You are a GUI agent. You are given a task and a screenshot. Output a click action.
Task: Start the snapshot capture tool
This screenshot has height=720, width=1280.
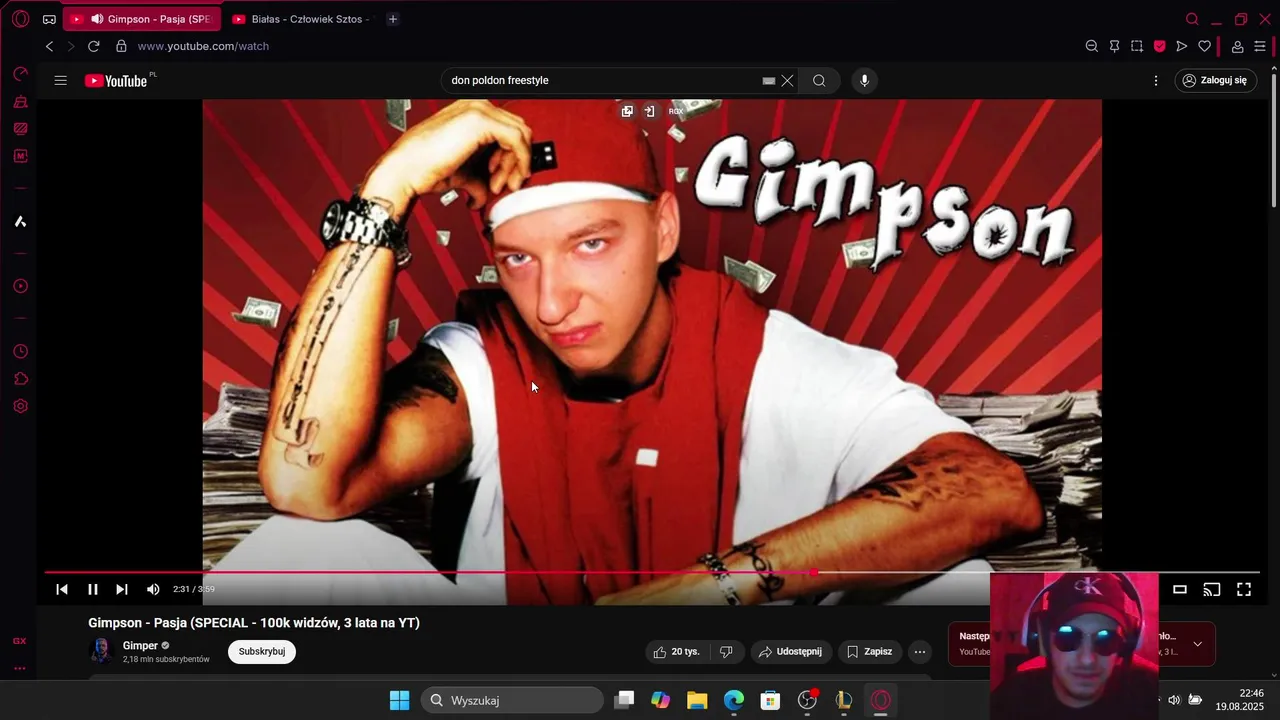tap(1137, 46)
